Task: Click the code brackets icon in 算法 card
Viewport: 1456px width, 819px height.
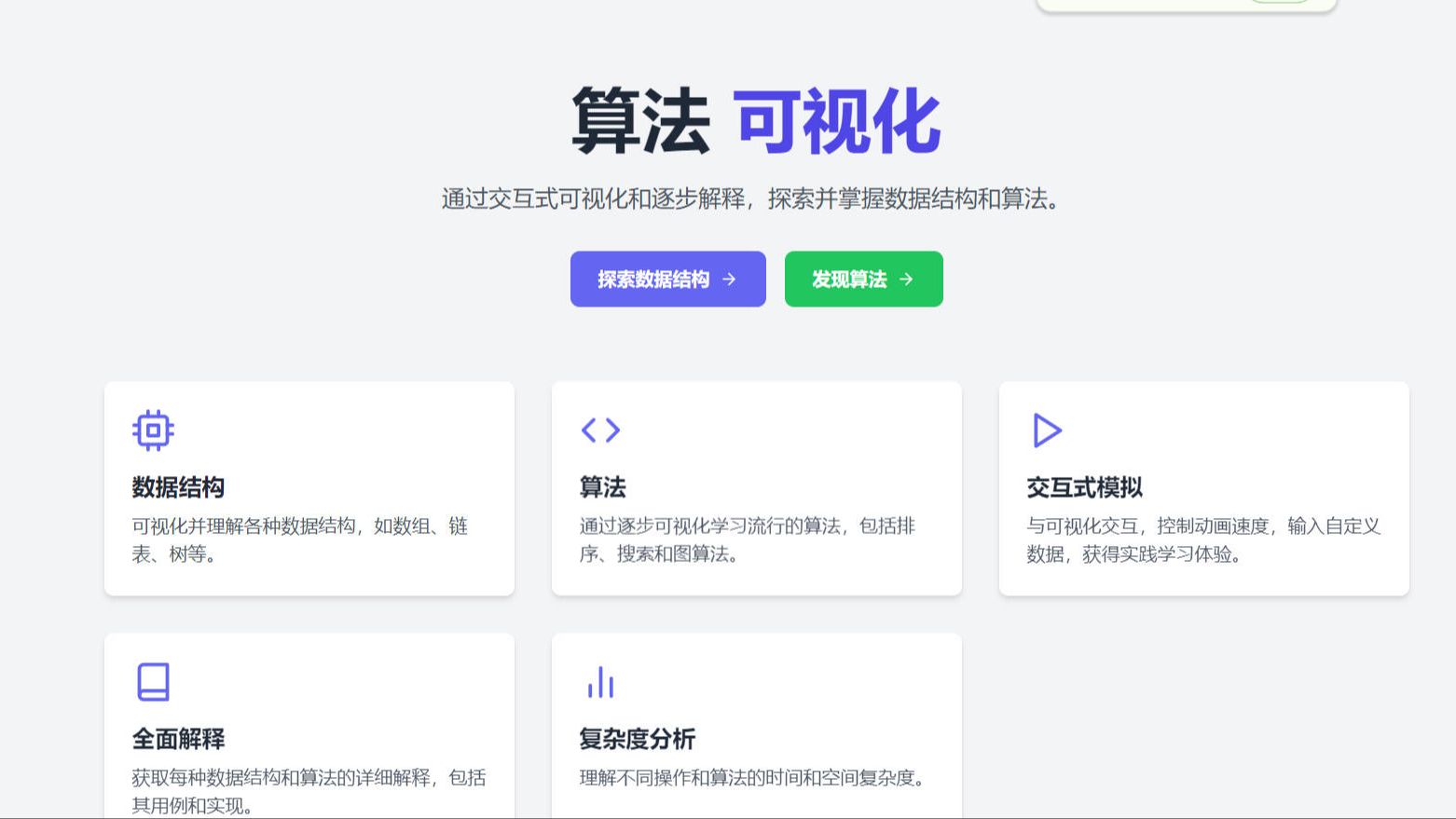Action: click(600, 430)
